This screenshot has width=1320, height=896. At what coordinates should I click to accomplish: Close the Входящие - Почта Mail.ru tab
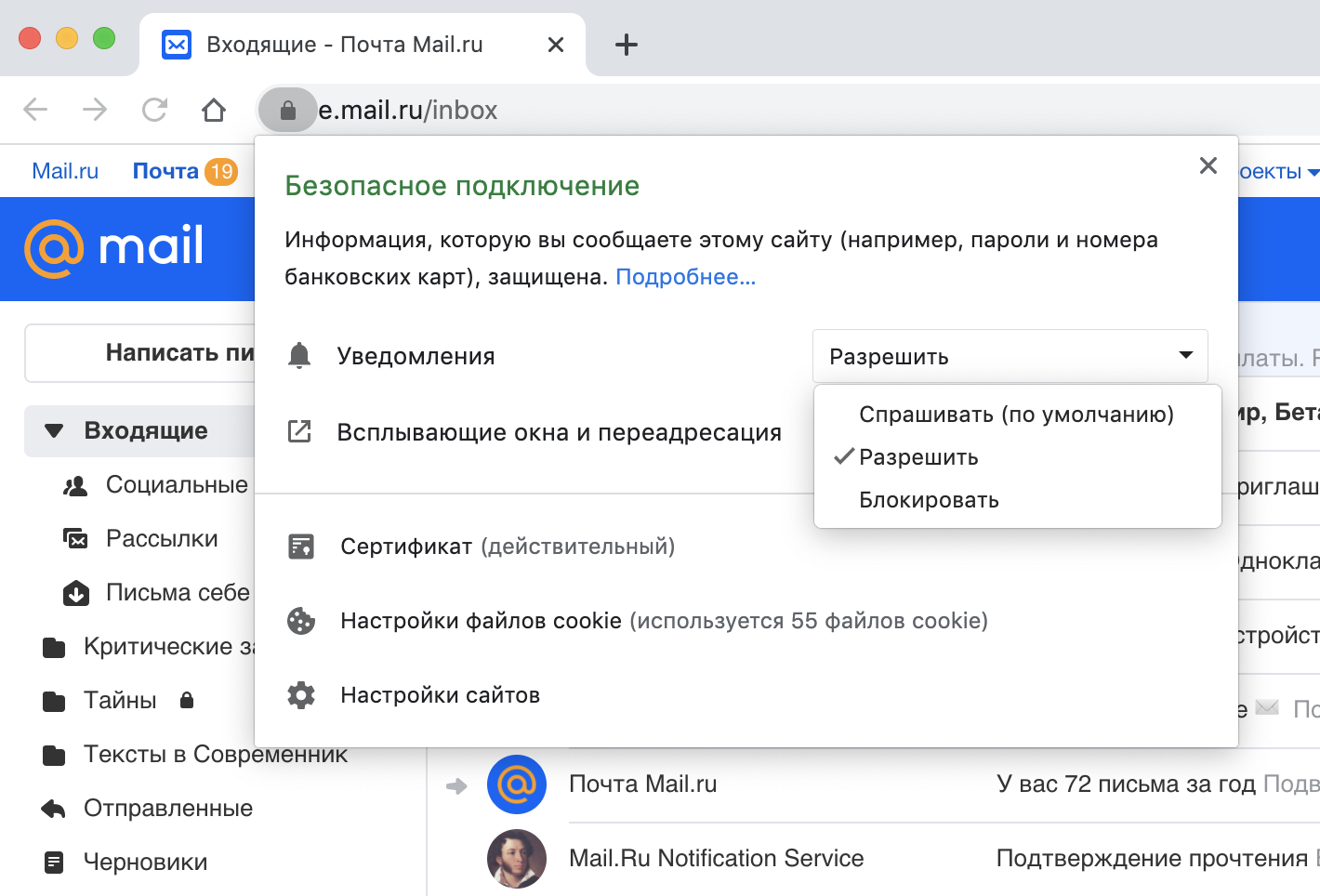pos(556,45)
